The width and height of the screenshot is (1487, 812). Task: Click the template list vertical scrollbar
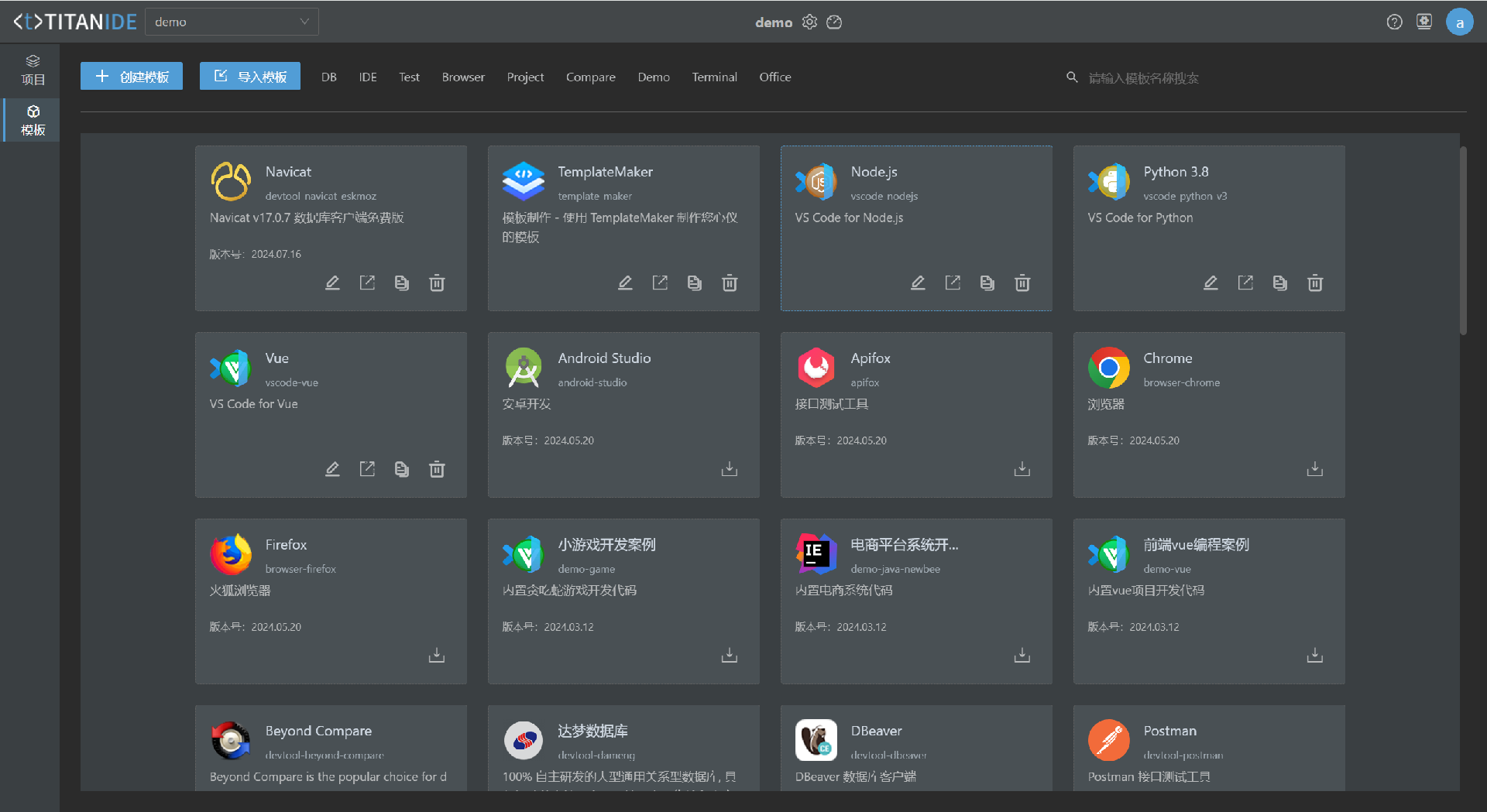coord(1462,240)
